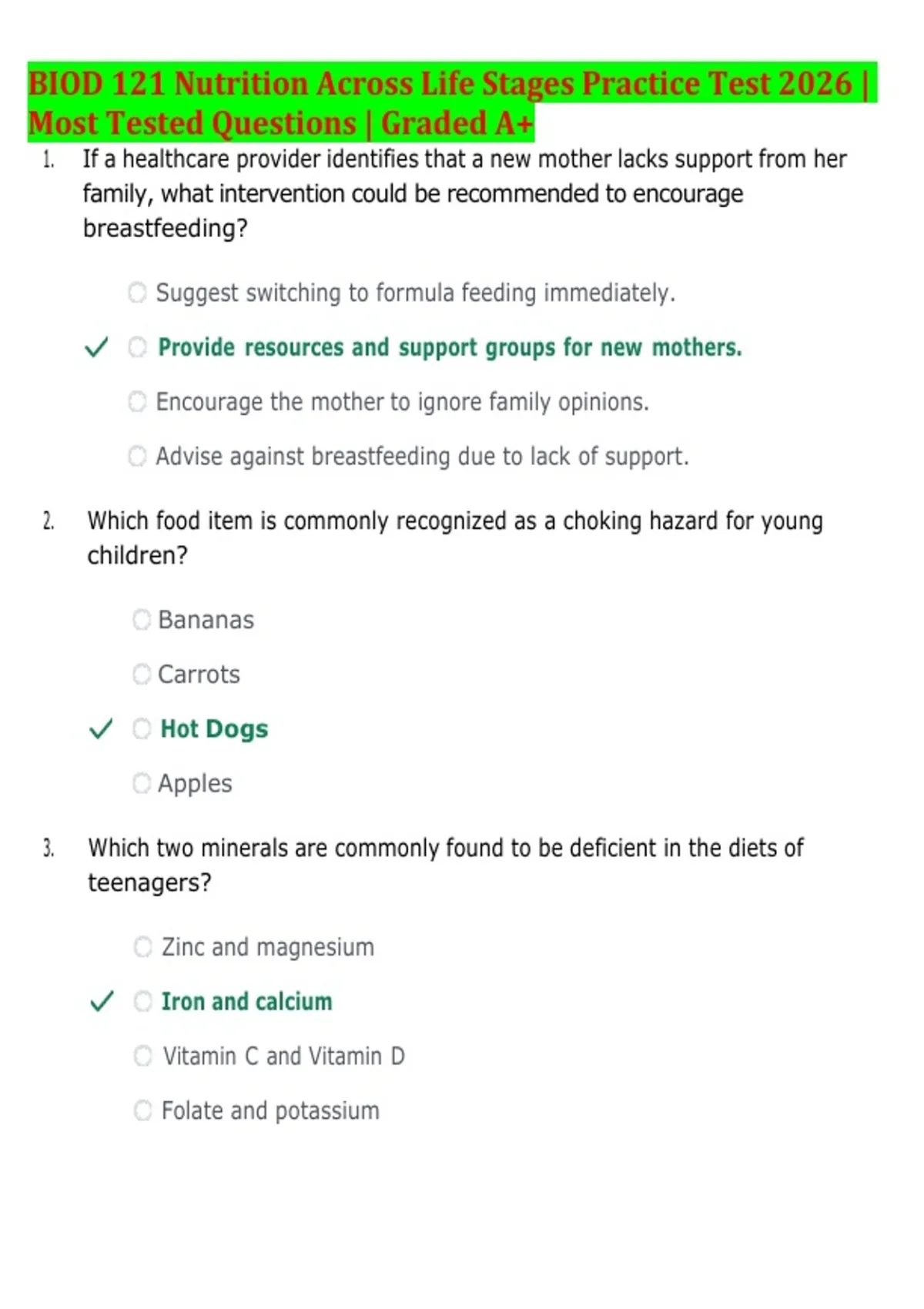Click green checkmark beside support groups answer
The height and width of the screenshot is (1309, 924).
[96, 347]
